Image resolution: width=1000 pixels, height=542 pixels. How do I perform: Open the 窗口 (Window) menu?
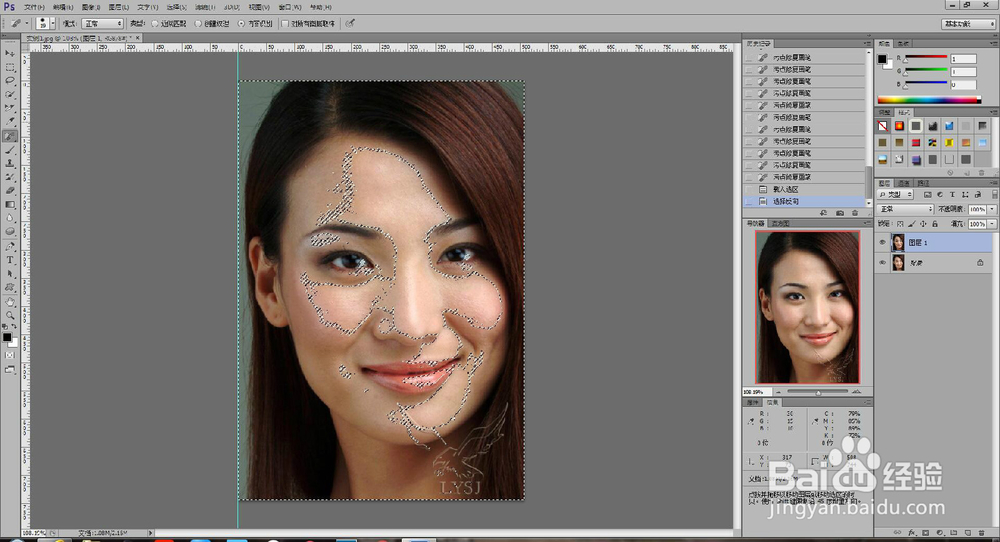pos(290,7)
